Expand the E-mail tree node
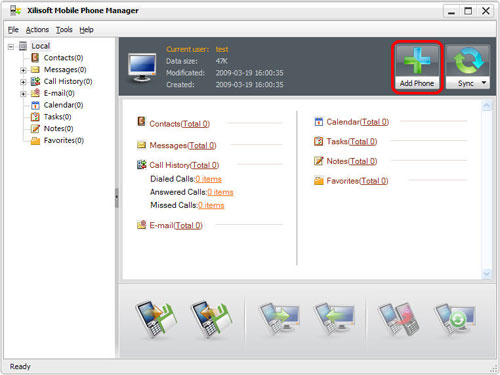Screen dimensions: 500x375 [x=23, y=94]
